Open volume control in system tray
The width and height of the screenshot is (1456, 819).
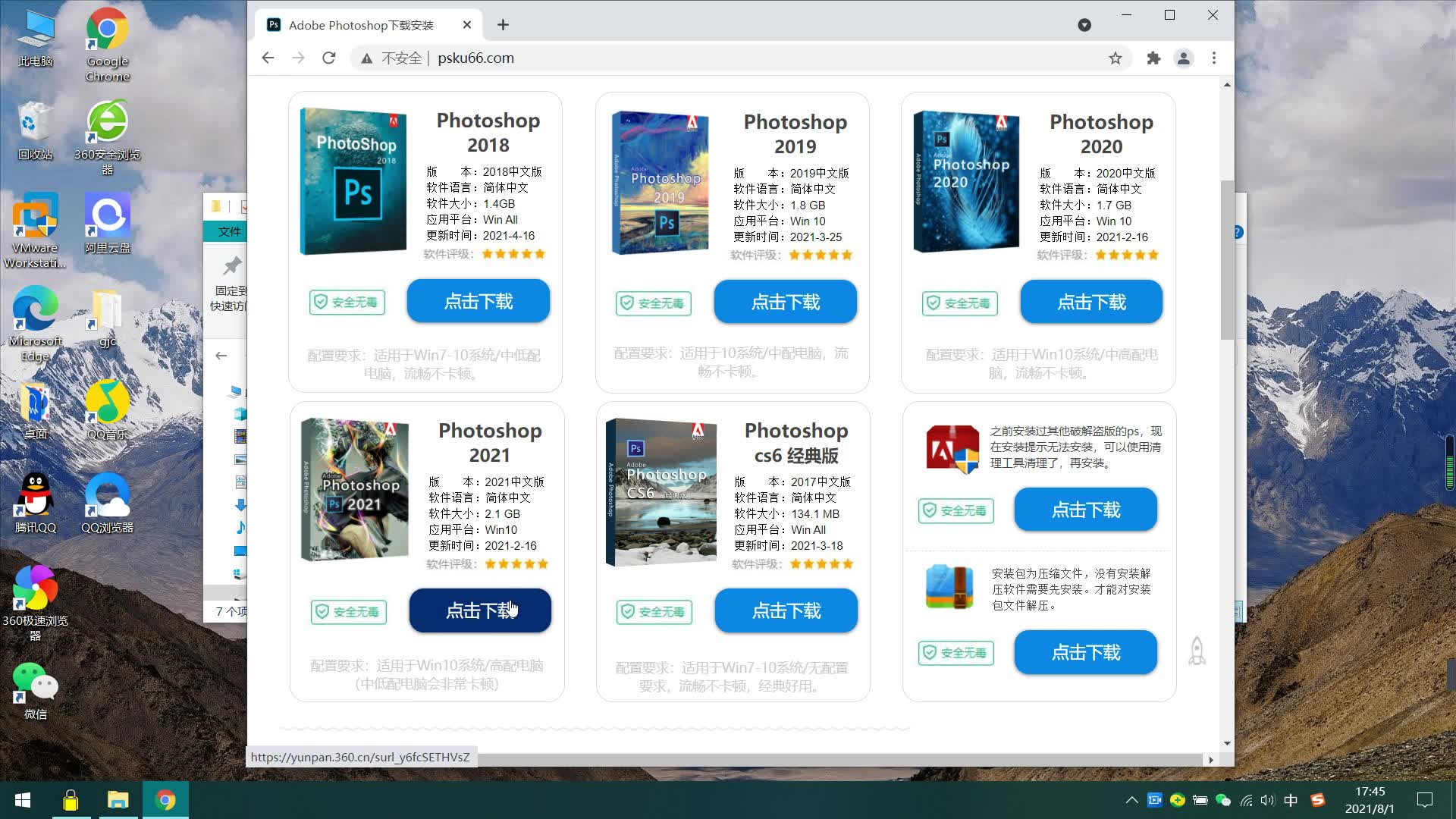point(1268,800)
